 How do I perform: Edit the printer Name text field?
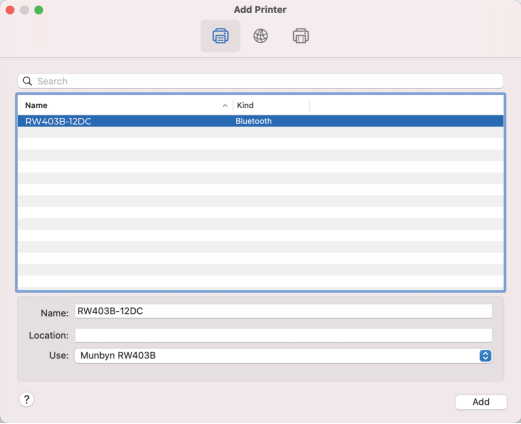pyautogui.click(x=283, y=311)
